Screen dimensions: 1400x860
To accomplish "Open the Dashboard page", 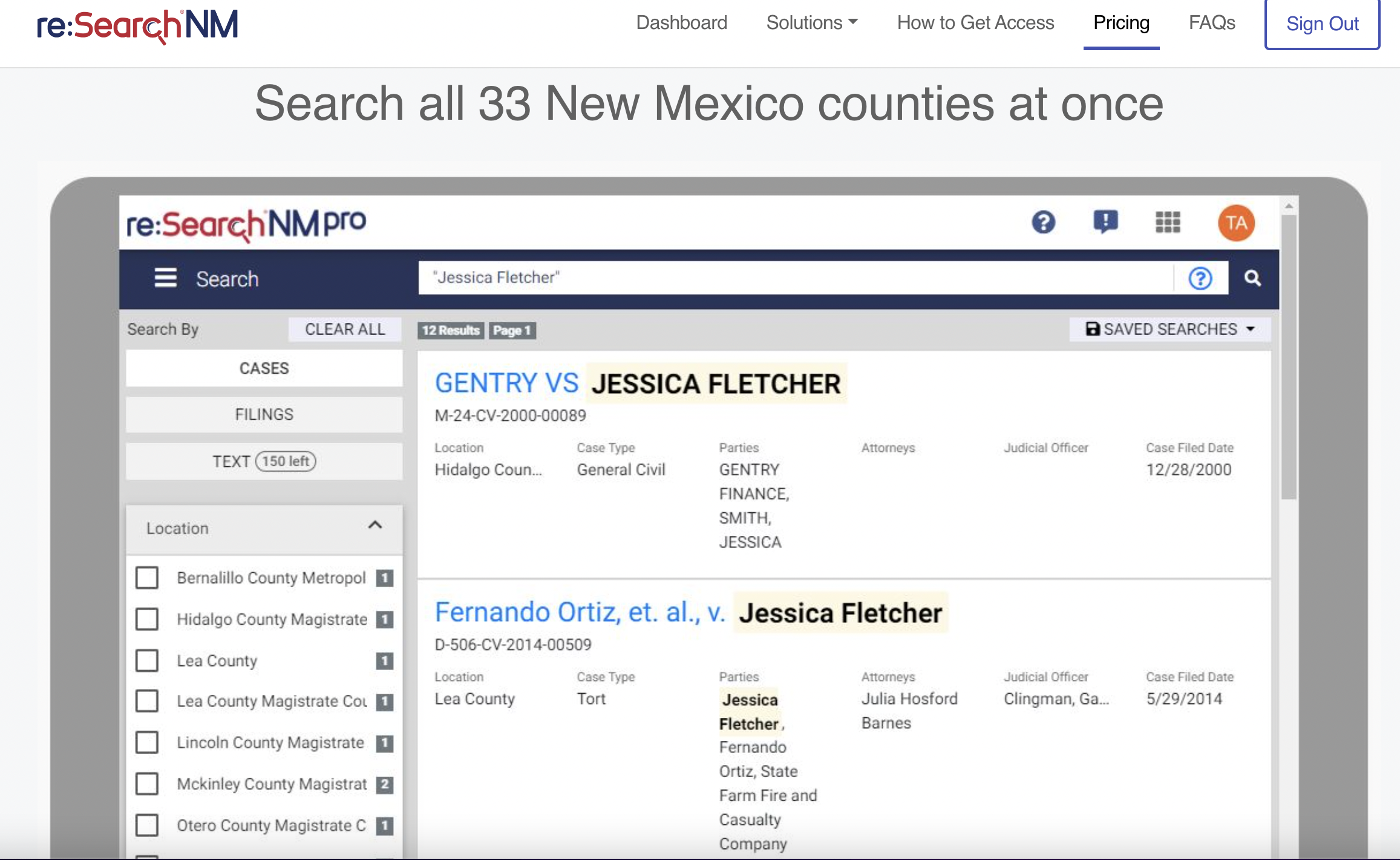I will point(681,23).
